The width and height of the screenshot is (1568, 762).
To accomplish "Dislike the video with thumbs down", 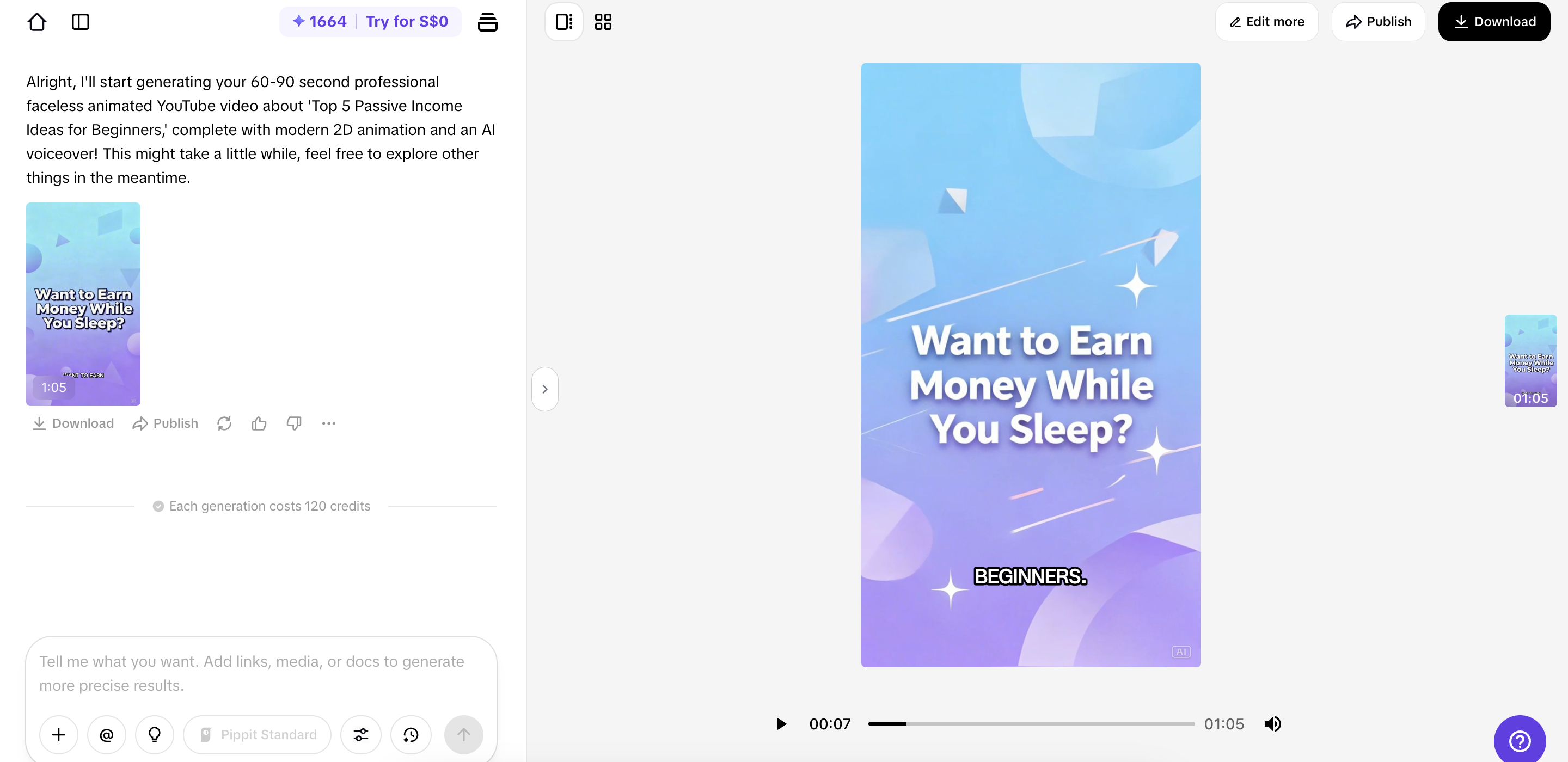I will tap(293, 423).
